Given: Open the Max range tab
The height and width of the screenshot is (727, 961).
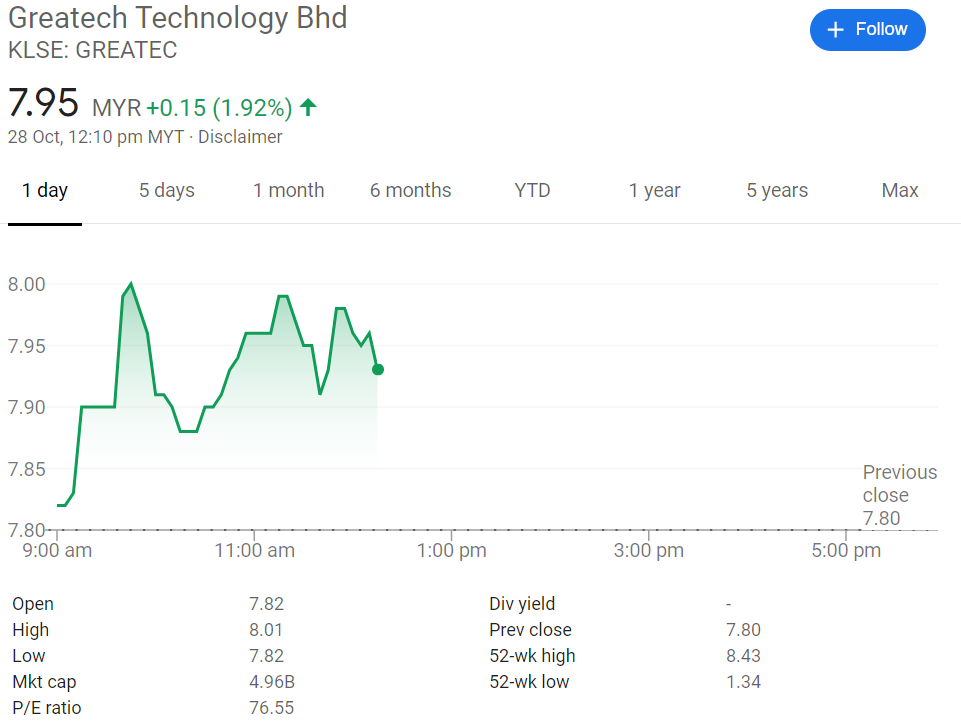Looking at the screenshot, I should tap(899, 190).
